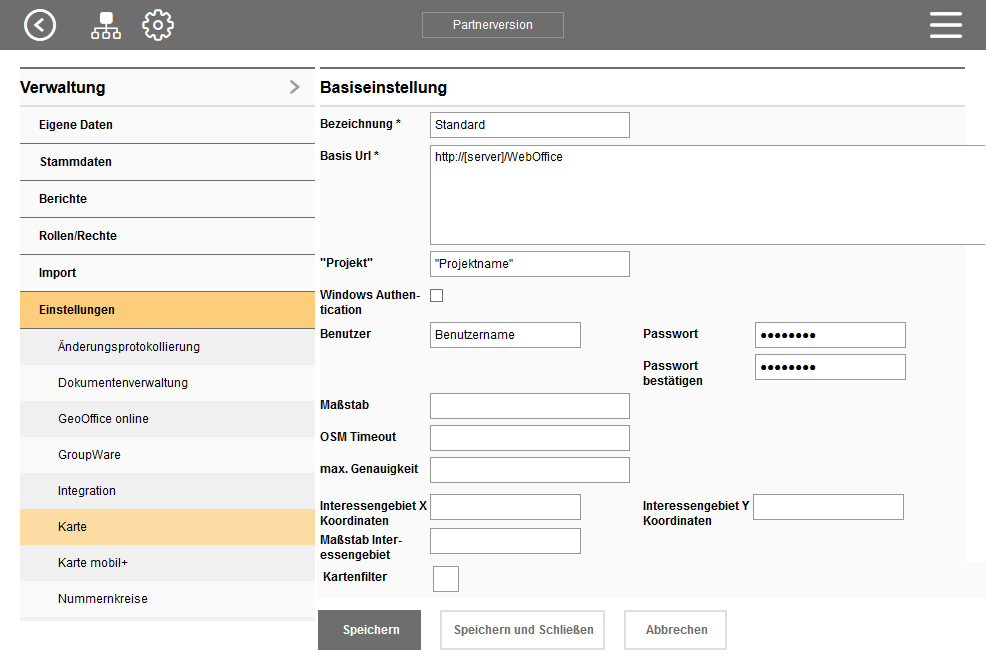Select Rollen/Rechte in the sidebar
986x660 pixels.
[x=167, y=236]
